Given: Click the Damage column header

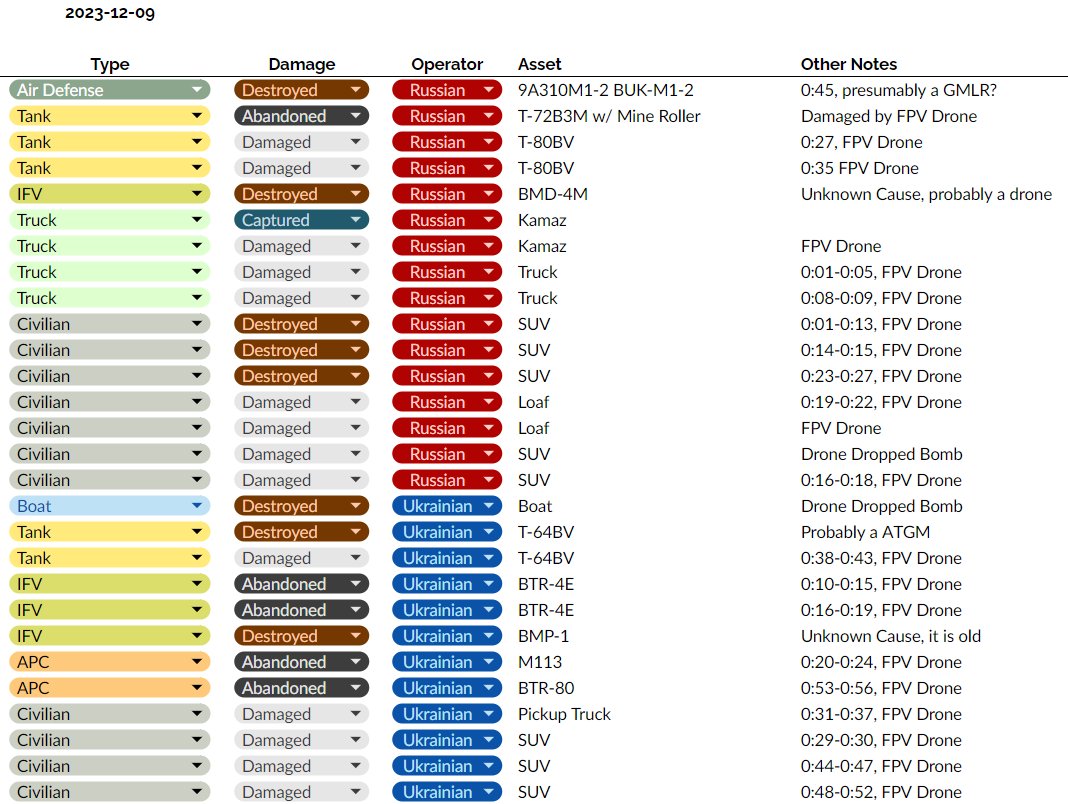Looking at the screenshot, I should [302, 64].
